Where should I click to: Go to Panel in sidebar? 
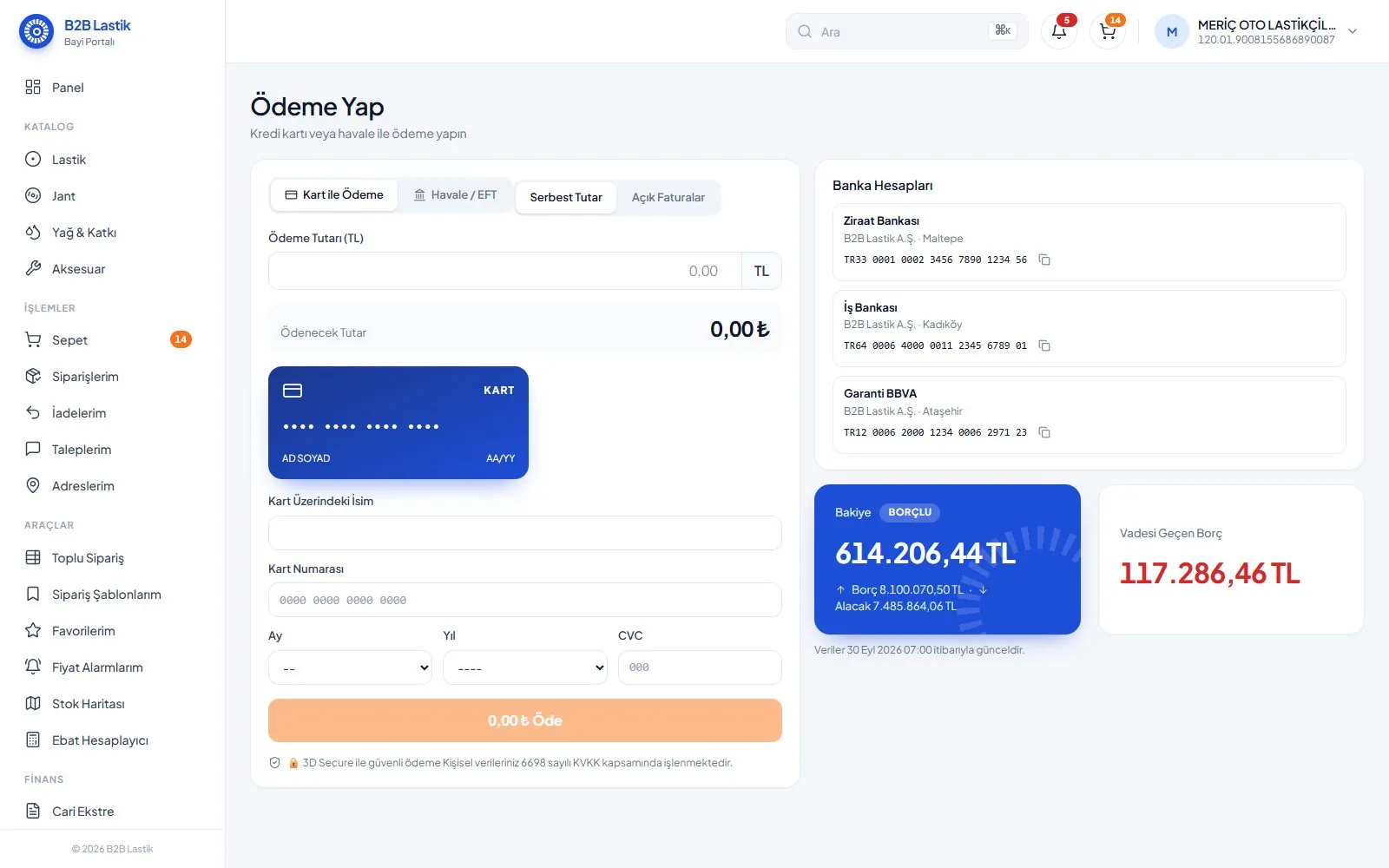112,87
